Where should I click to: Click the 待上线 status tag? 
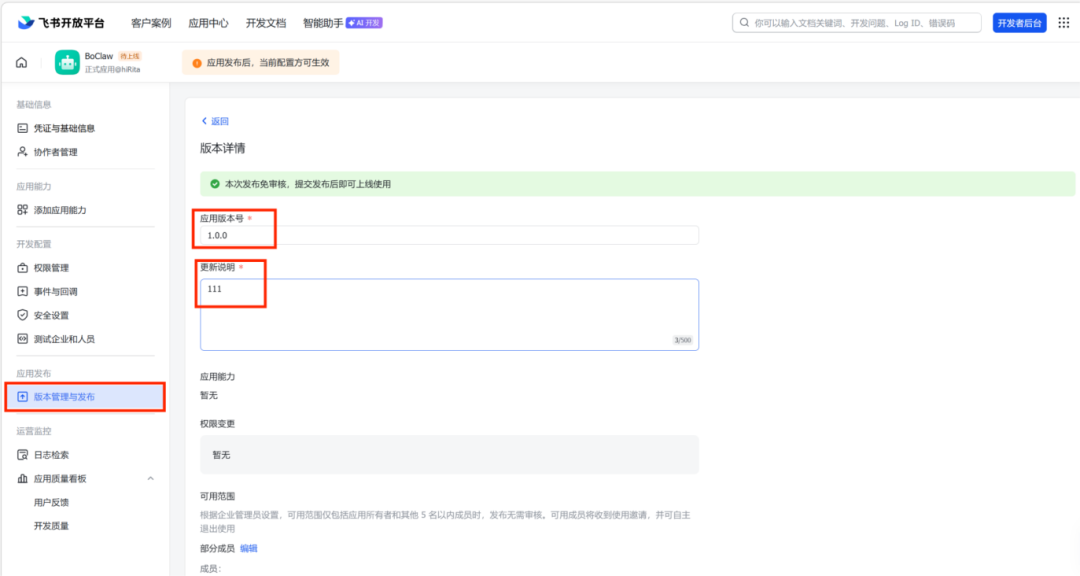[x=129, y=56]
